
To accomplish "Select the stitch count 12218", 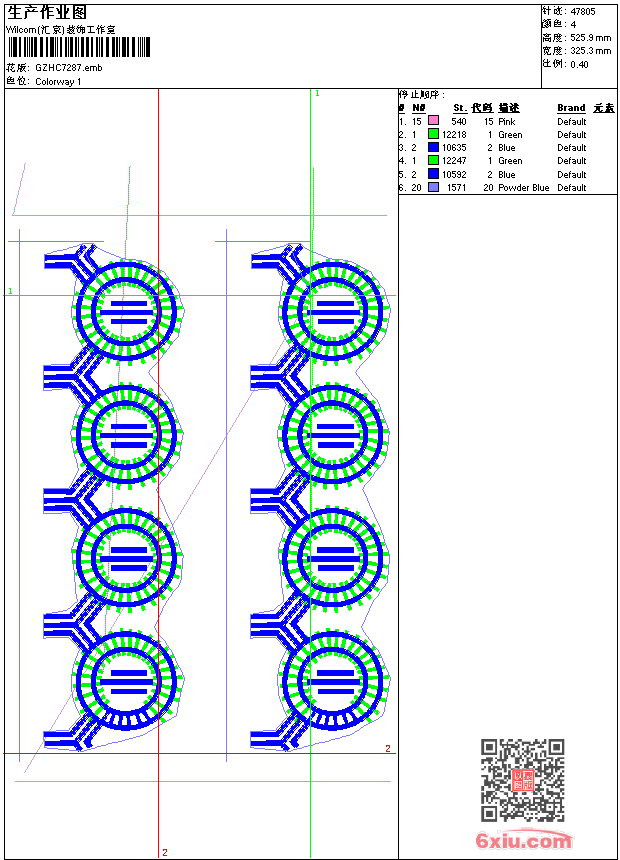I will click(454, 134).
